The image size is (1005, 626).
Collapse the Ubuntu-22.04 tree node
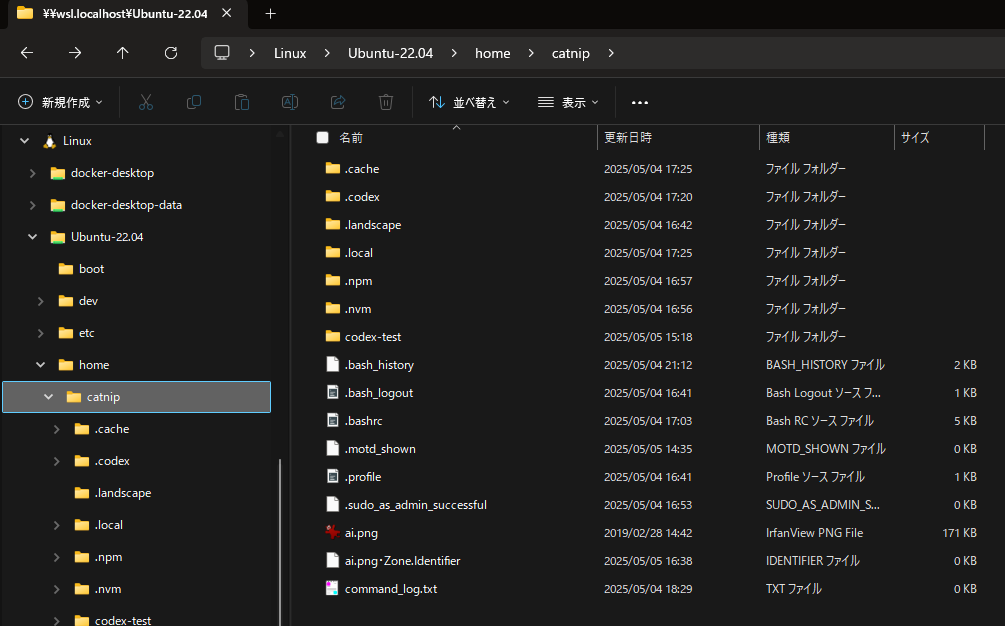pyautogui.click(x=32, y=237)
